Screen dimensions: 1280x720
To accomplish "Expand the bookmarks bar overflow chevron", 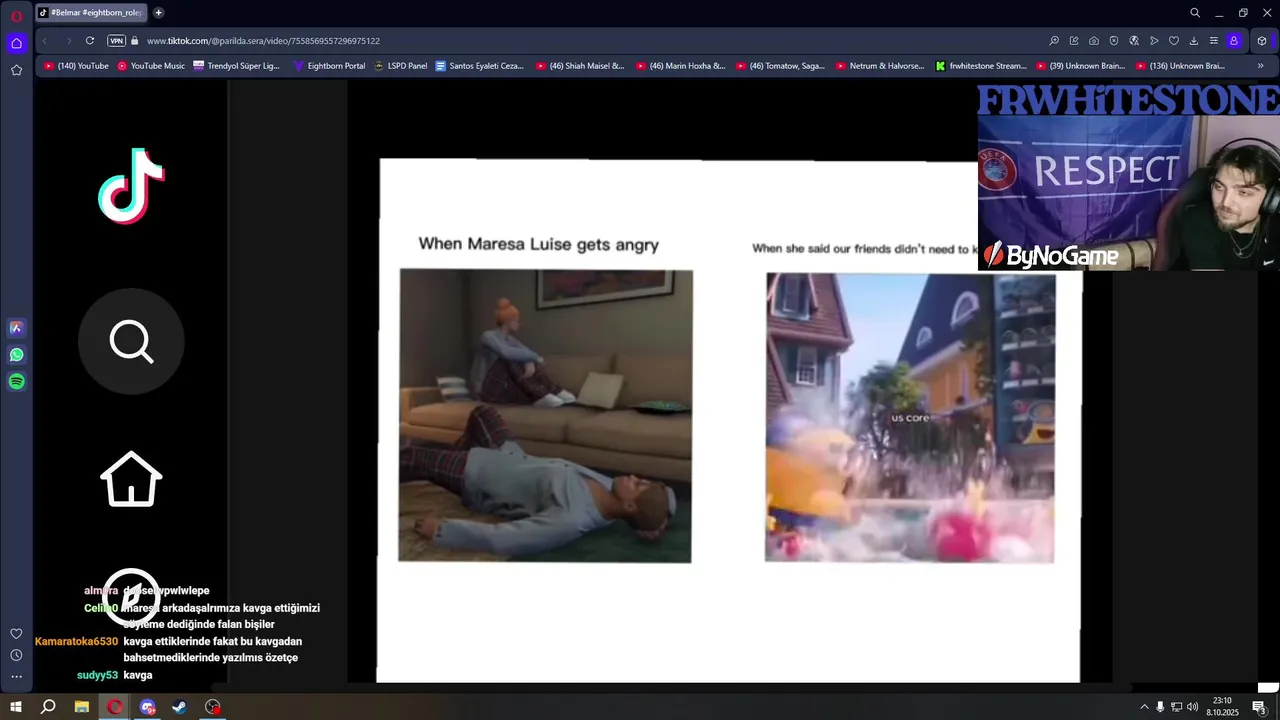I will pyautogui.click(x=1261, y=66).
